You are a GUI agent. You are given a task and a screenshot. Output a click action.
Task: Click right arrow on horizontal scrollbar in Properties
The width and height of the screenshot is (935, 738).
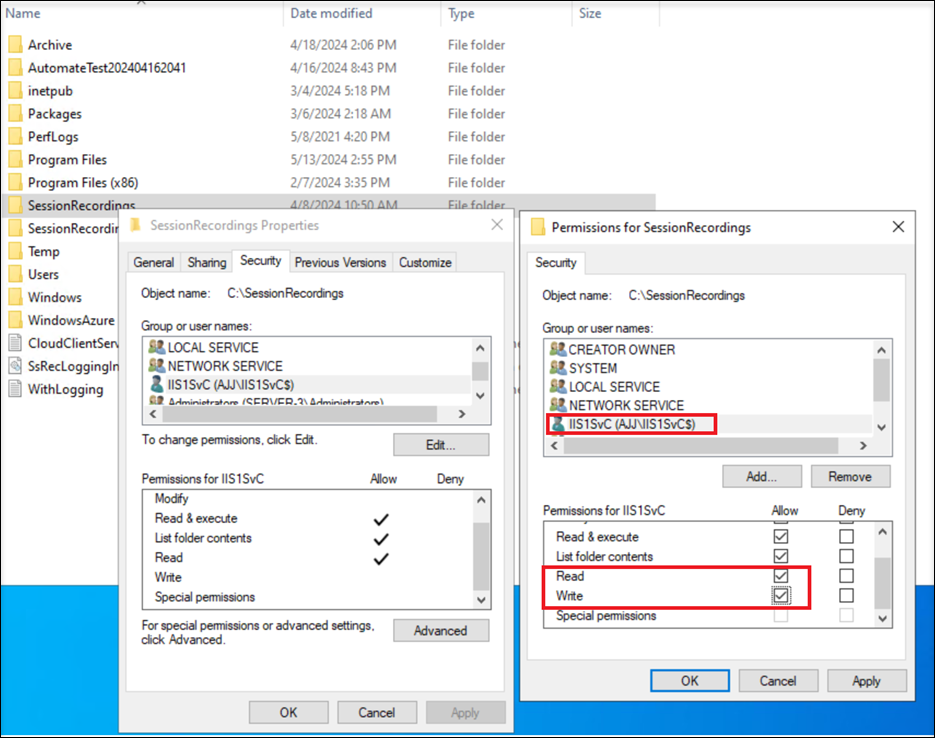(460, 414)
